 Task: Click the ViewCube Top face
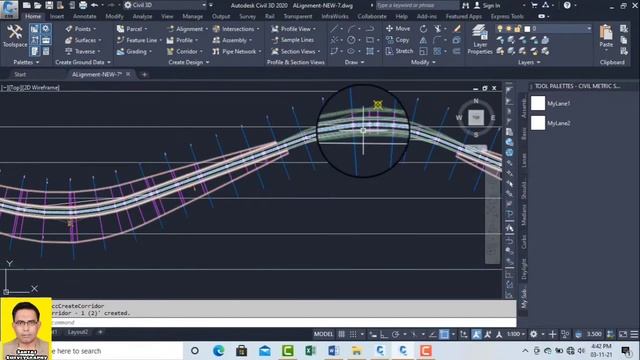point(476,118)
